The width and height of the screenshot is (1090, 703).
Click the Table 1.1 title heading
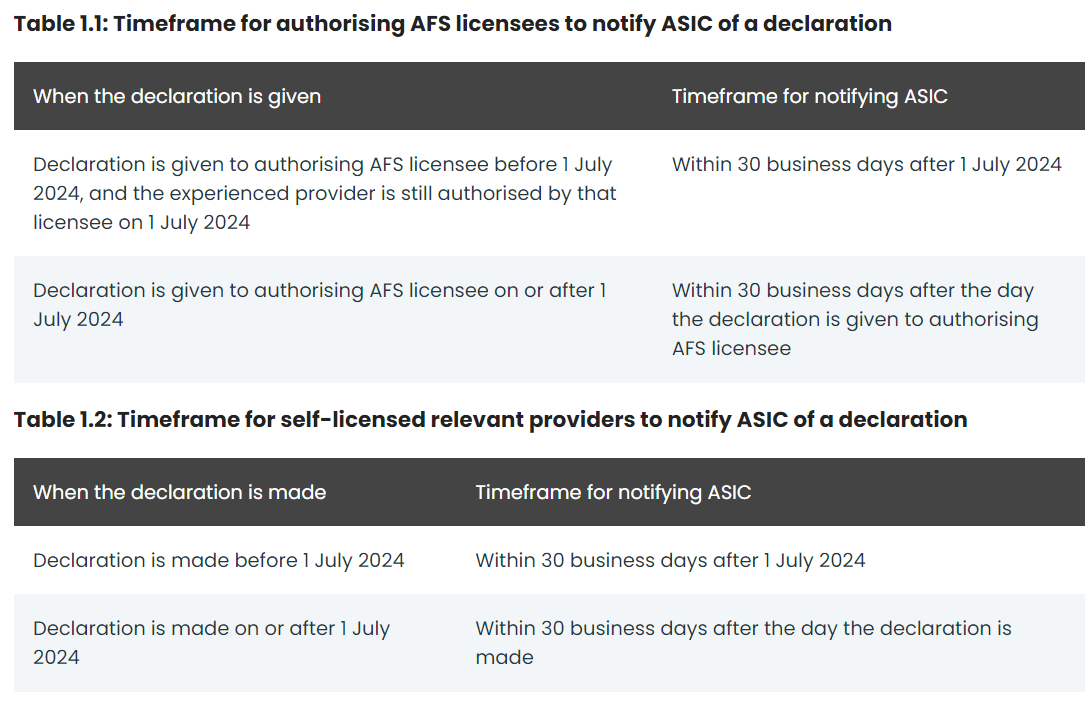pyautogui.click(x=452, y=23)
